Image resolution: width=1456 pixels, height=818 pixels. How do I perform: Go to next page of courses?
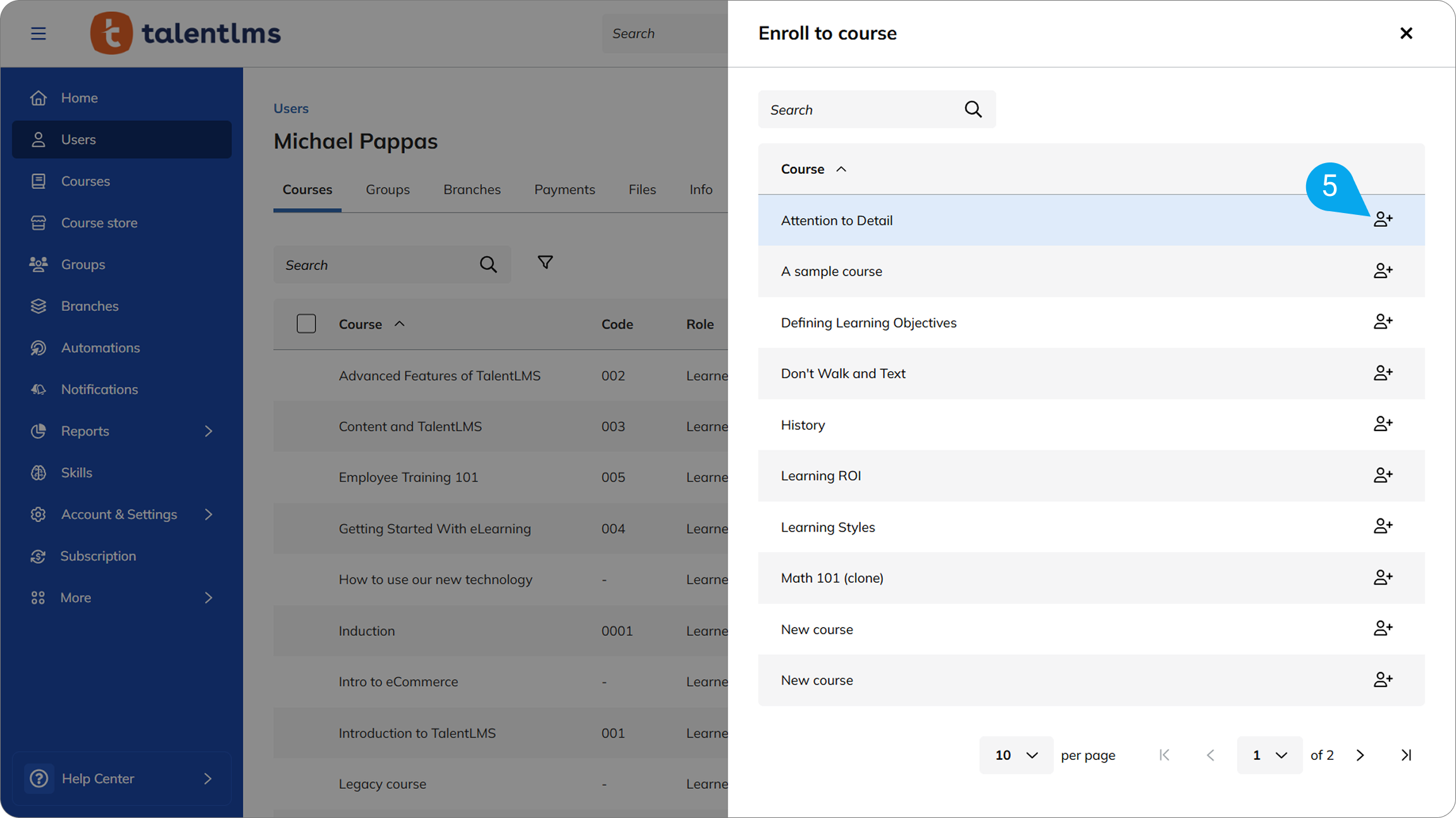pos(1360,755)
